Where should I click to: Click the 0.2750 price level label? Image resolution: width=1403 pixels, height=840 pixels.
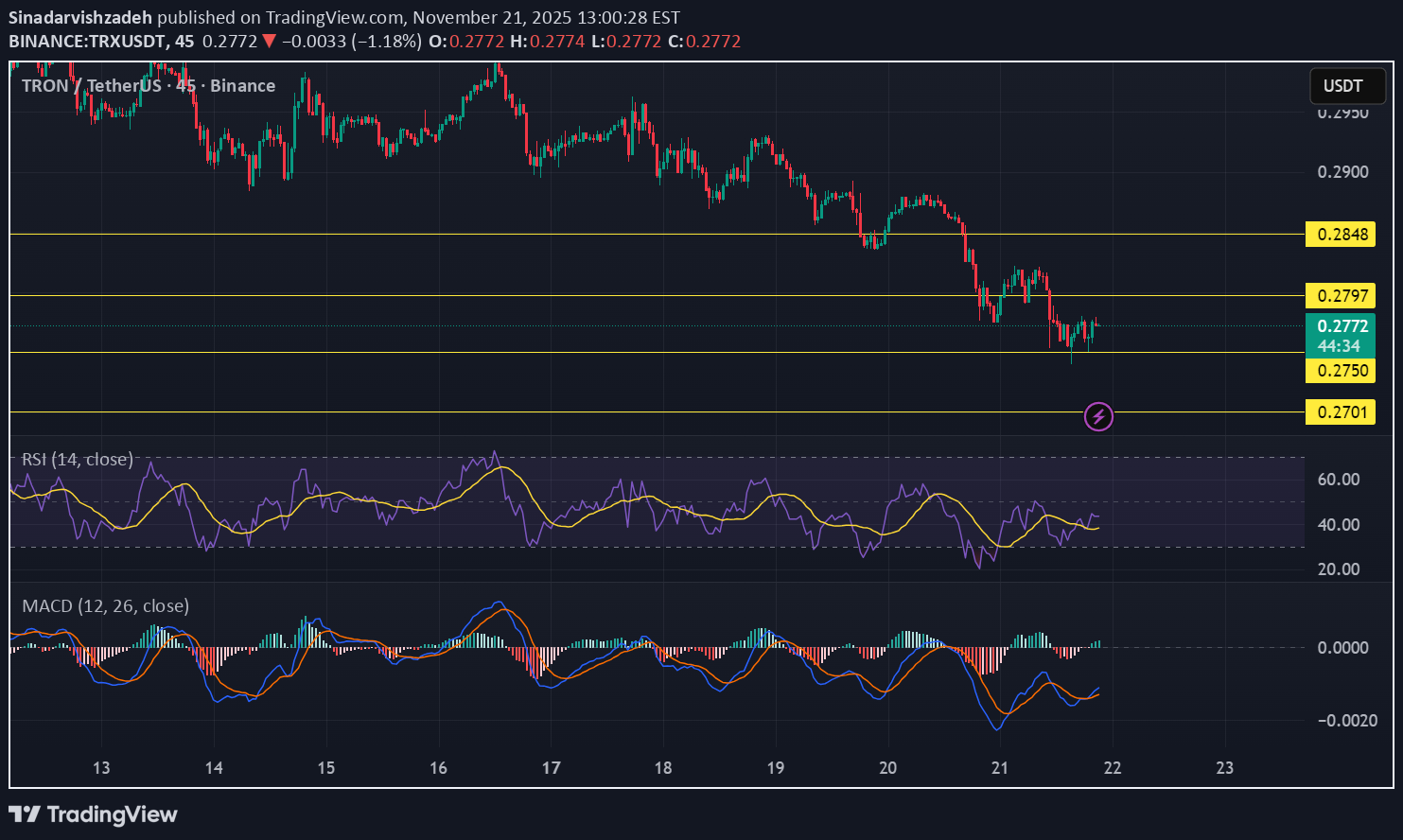tap(1340, 370)
